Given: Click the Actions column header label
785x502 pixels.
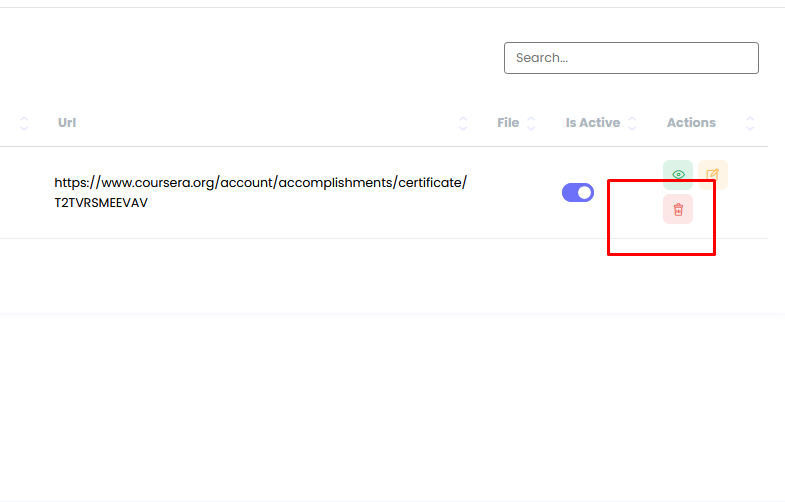Looking at the screenshot, I should 691,123.
